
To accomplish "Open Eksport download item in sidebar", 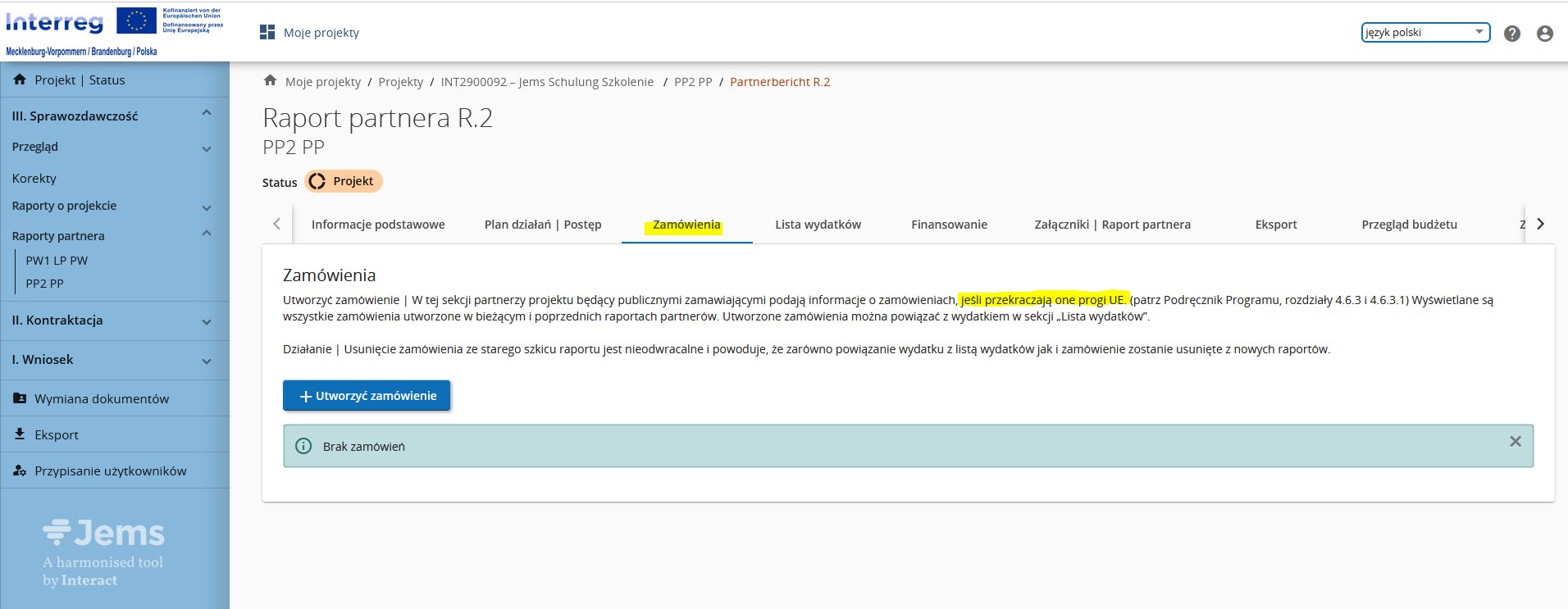I will tap(57, 435).
